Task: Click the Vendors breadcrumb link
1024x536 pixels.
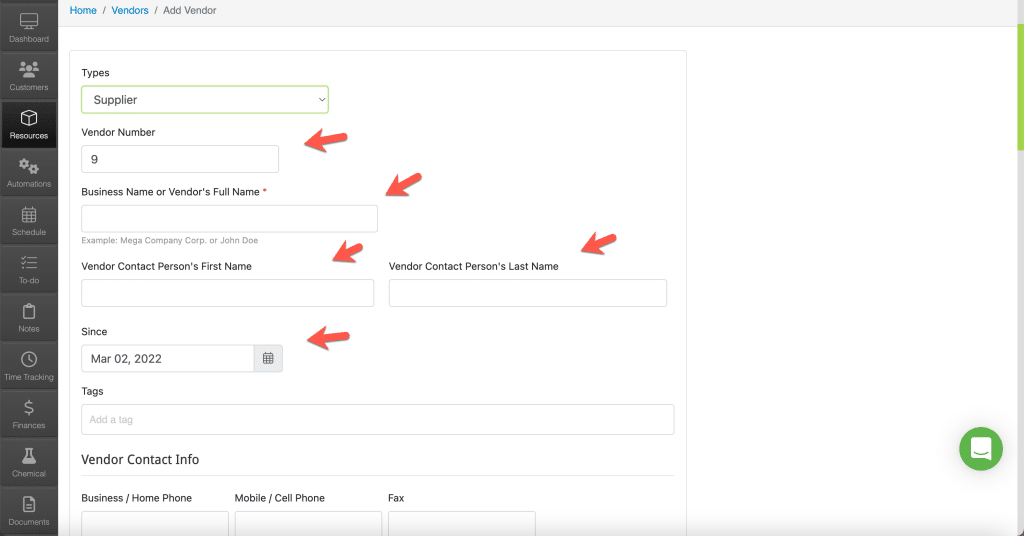Action: (x=130, y=10)
